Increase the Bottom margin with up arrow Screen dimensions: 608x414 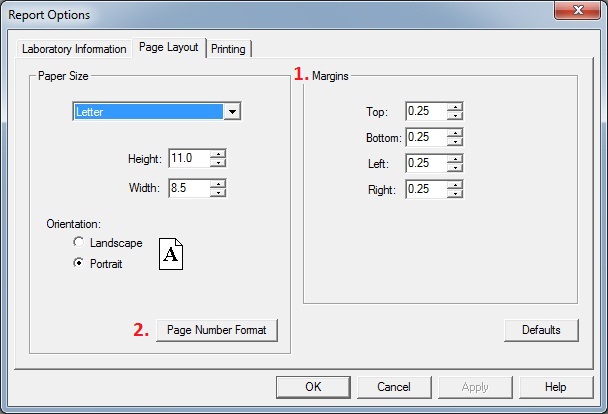click(455, 133)
